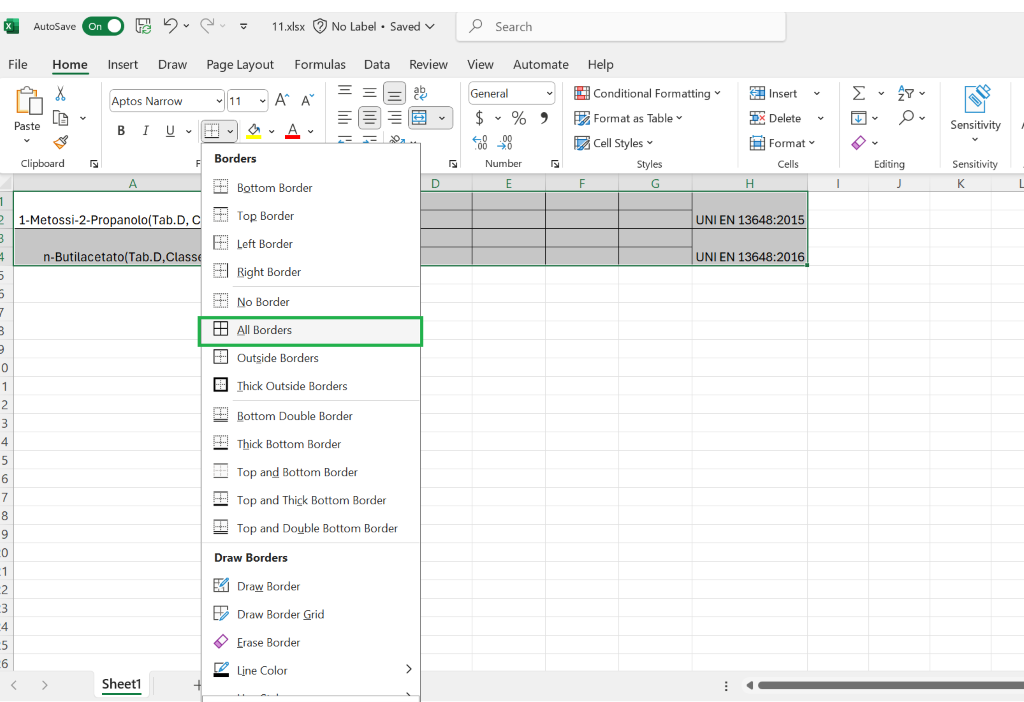Click the Percent Style icon
This screenshot has width=1024, height=702.
519,118
